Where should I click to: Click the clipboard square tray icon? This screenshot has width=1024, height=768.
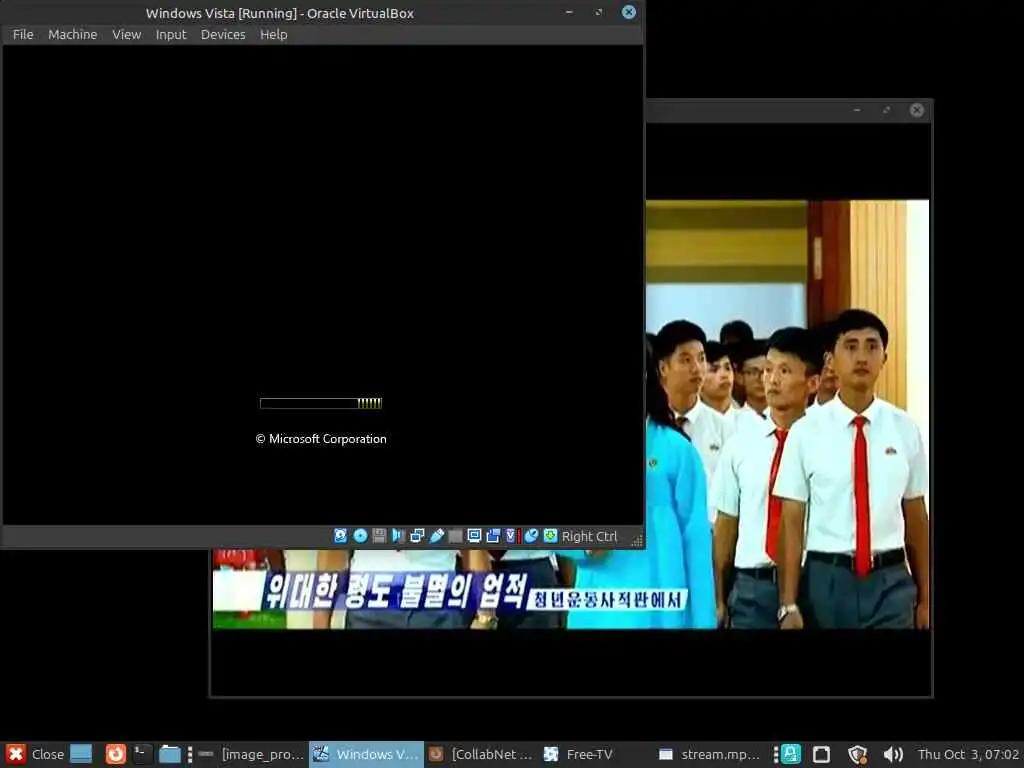(x=821, y=754)
